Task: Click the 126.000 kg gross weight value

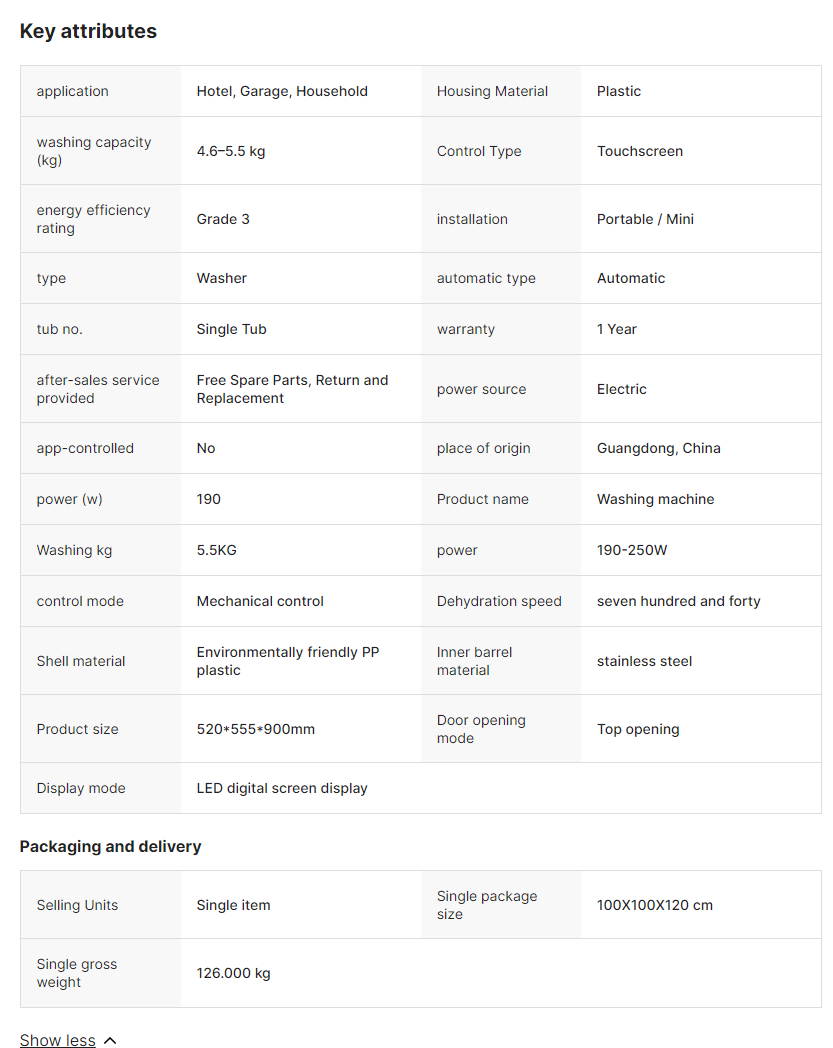Action: (x=233, y=973)
